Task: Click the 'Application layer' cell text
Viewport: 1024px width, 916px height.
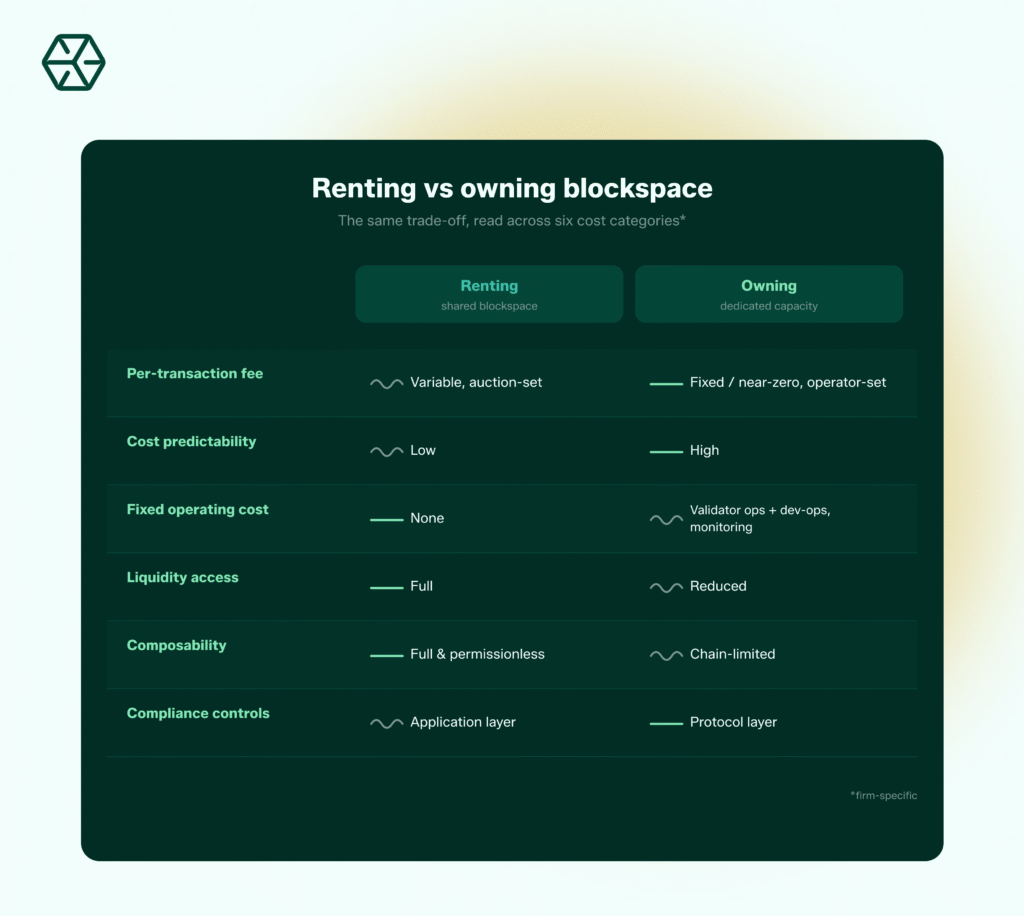Action: click(463, 721)
